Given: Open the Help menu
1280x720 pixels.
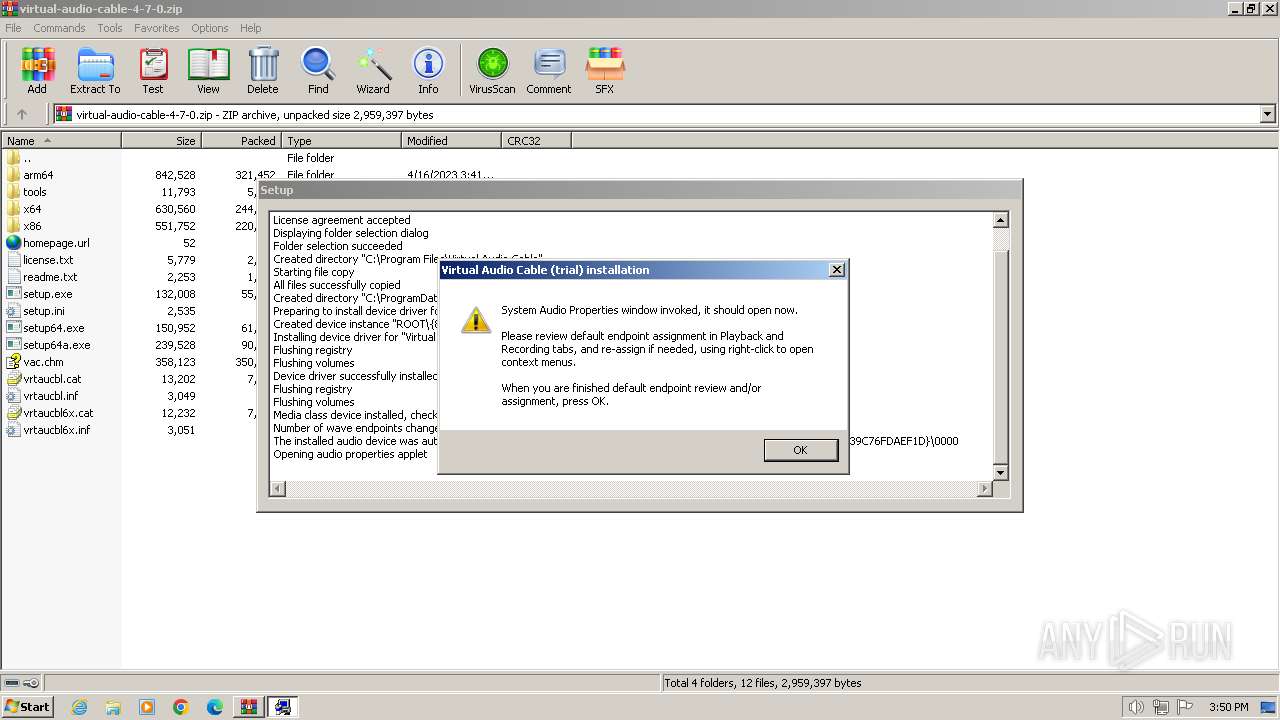Looking at the screenshot, I should 251,28.
